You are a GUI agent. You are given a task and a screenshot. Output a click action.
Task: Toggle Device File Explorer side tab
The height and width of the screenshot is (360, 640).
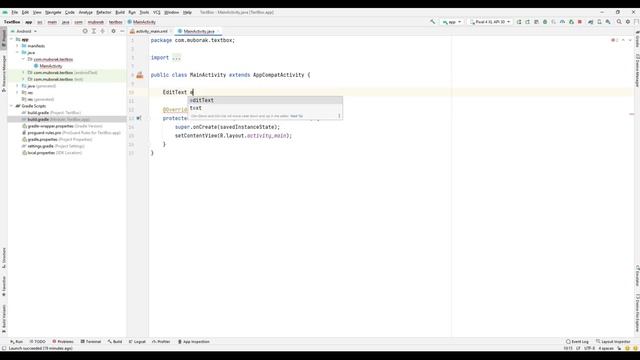pyautogui.click(x=637, y=313)
